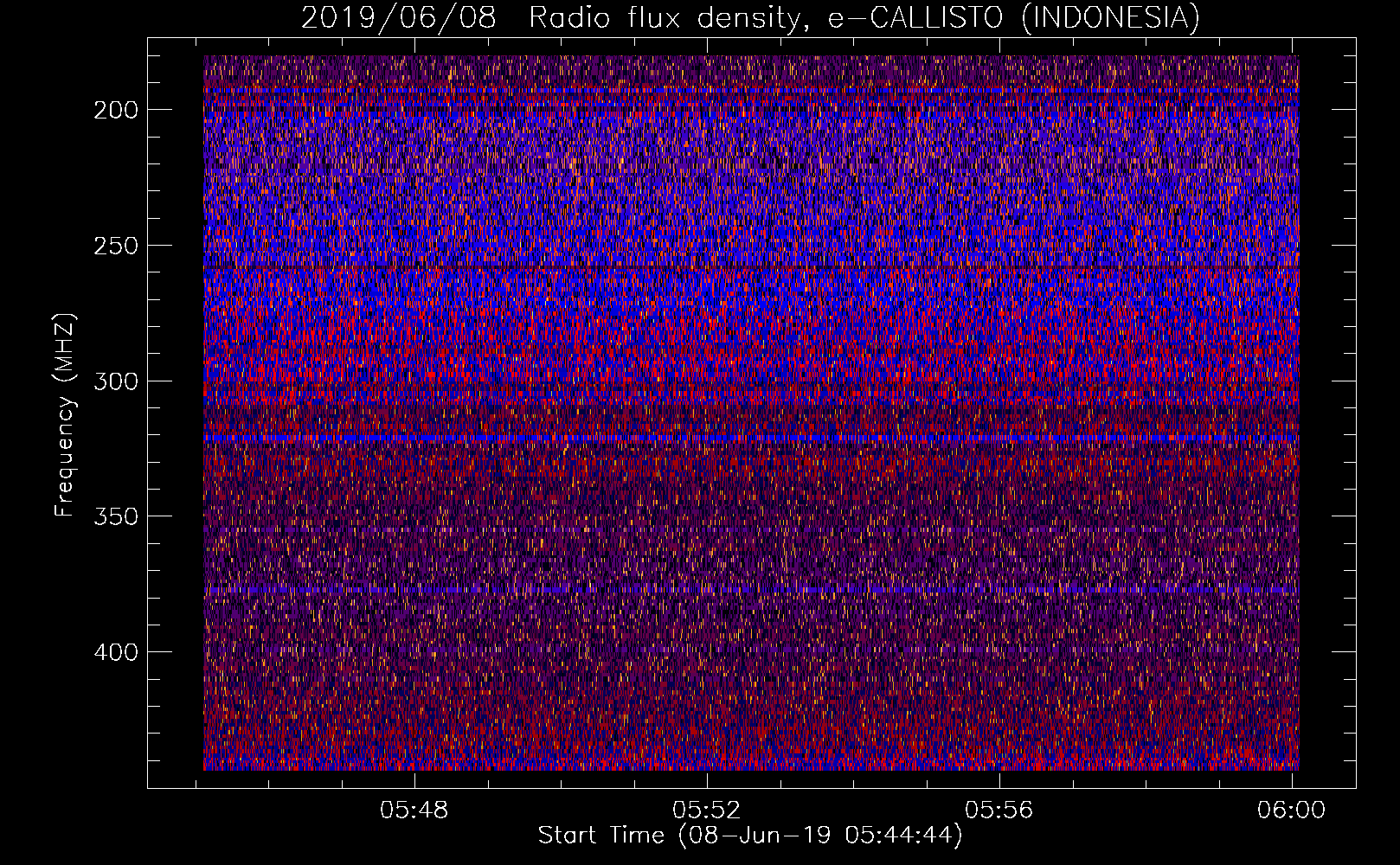Click the 05:56 time tick label

(999, 810)
